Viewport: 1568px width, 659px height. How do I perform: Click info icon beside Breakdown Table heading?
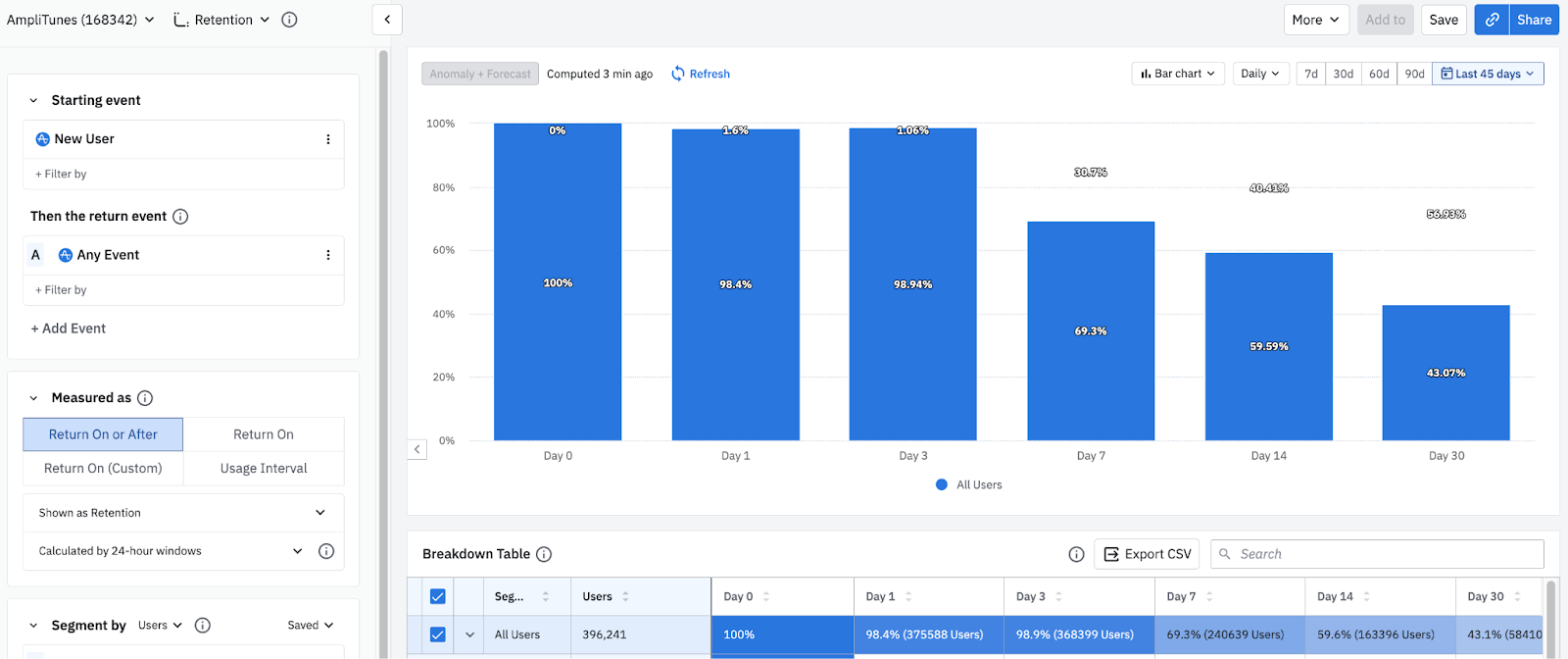point(544,554)
